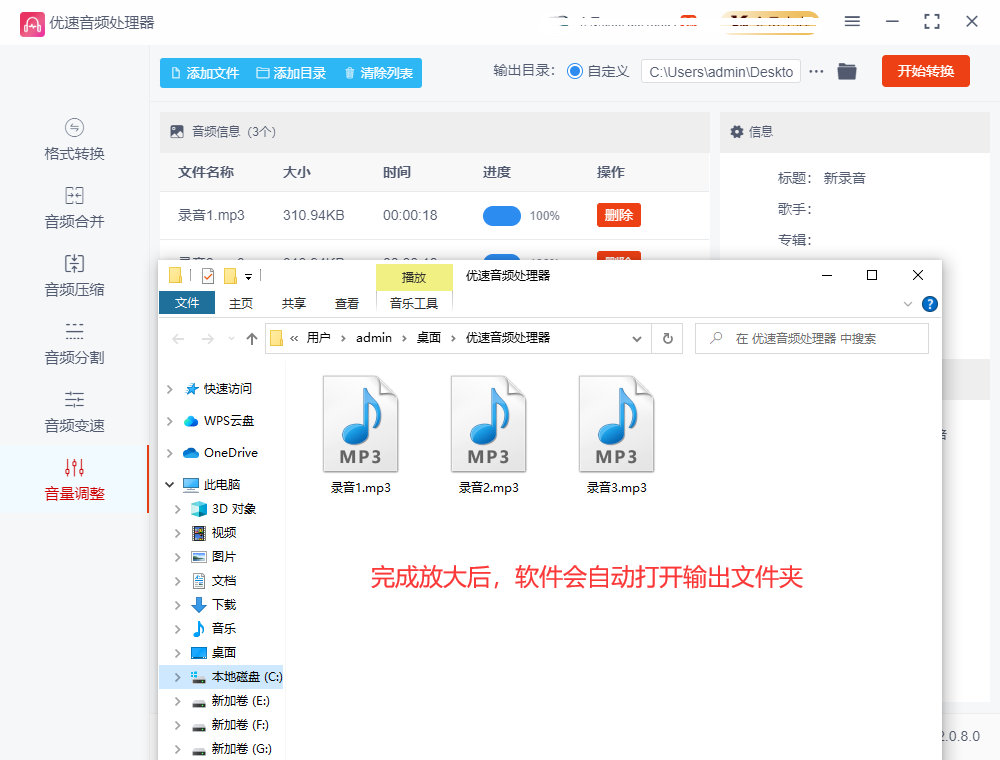Image resolution: width=1000 pixels, height=760 pixels.
Task: Select 新加卷 (E:) drive
Action: tap(231, 701)
